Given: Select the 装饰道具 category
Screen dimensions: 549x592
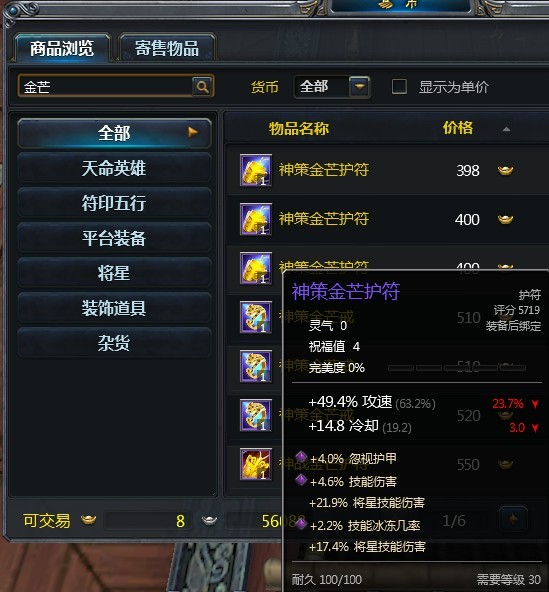Looking at the screenshot, I should [x=114, y=308].
